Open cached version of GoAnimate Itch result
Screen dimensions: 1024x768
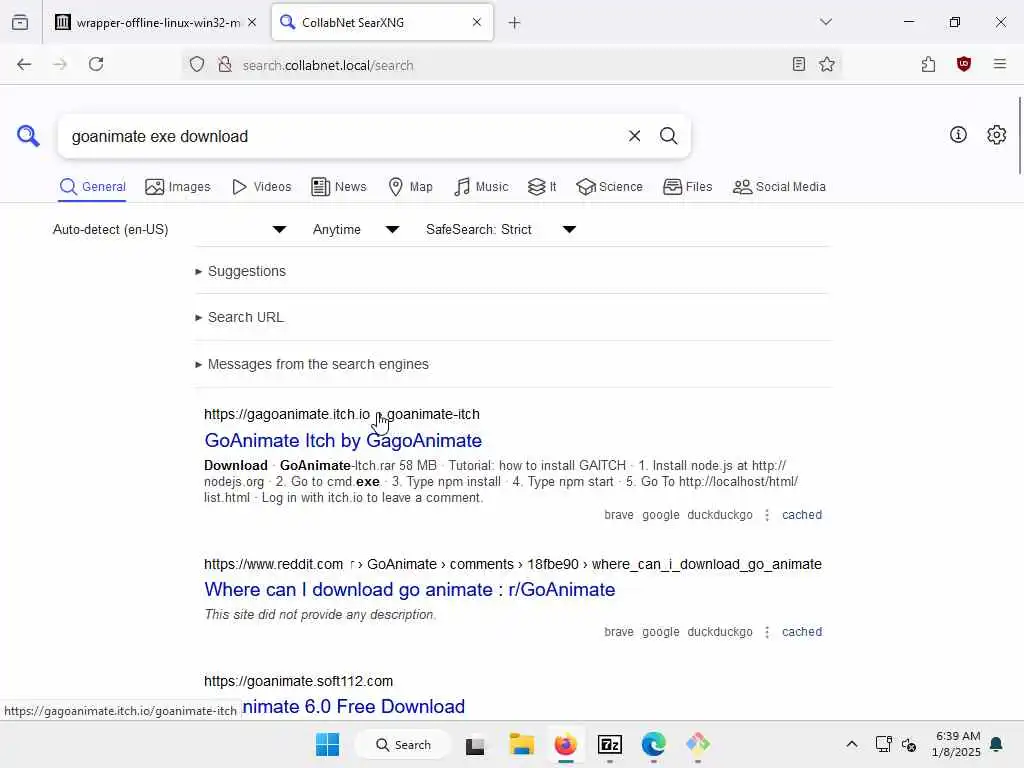[802, 515]
